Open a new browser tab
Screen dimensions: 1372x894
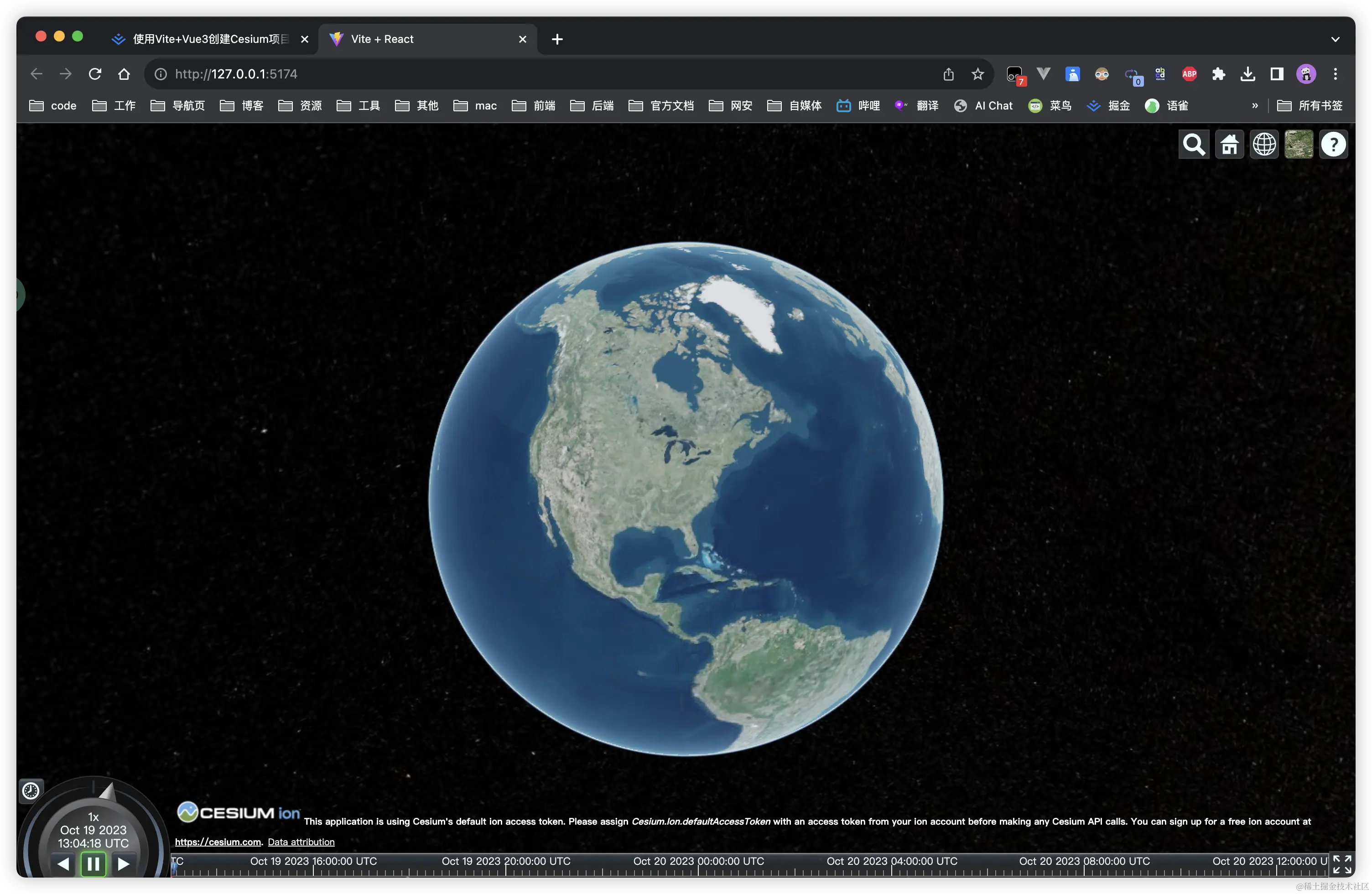(557, 39)
